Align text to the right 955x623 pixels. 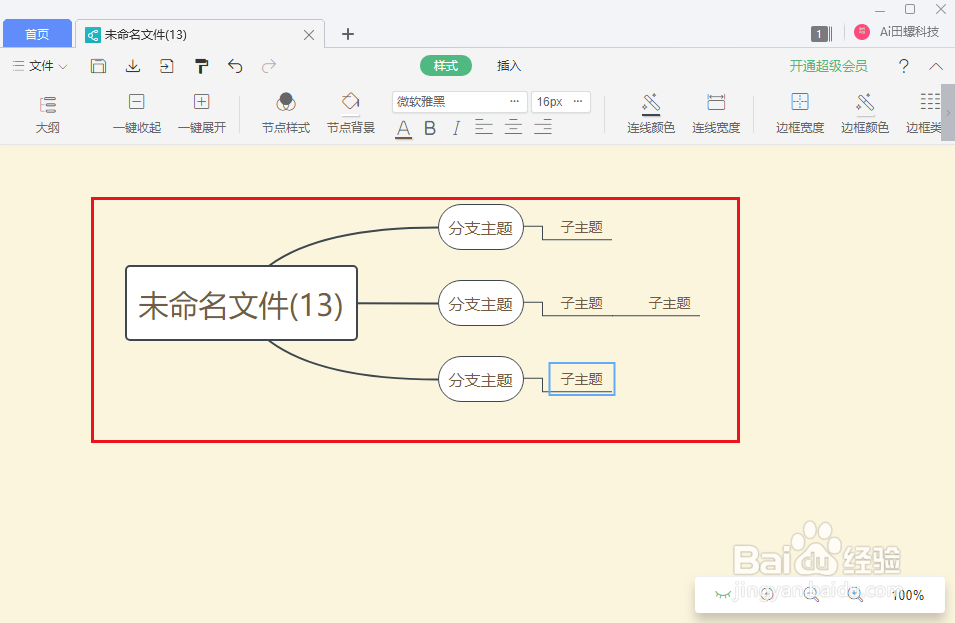(543, 127)
